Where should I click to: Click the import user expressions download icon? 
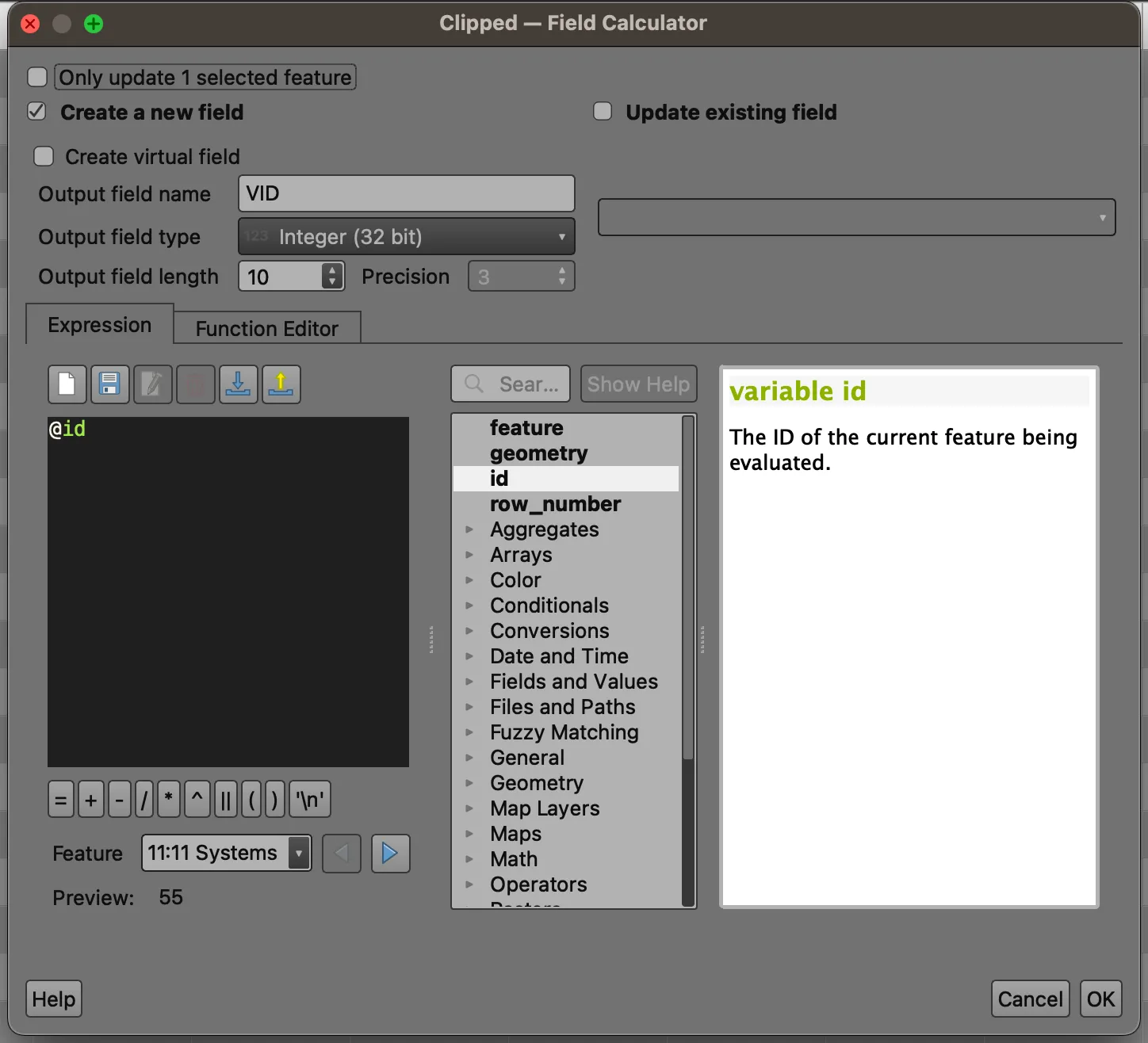(x=238, y=385)
